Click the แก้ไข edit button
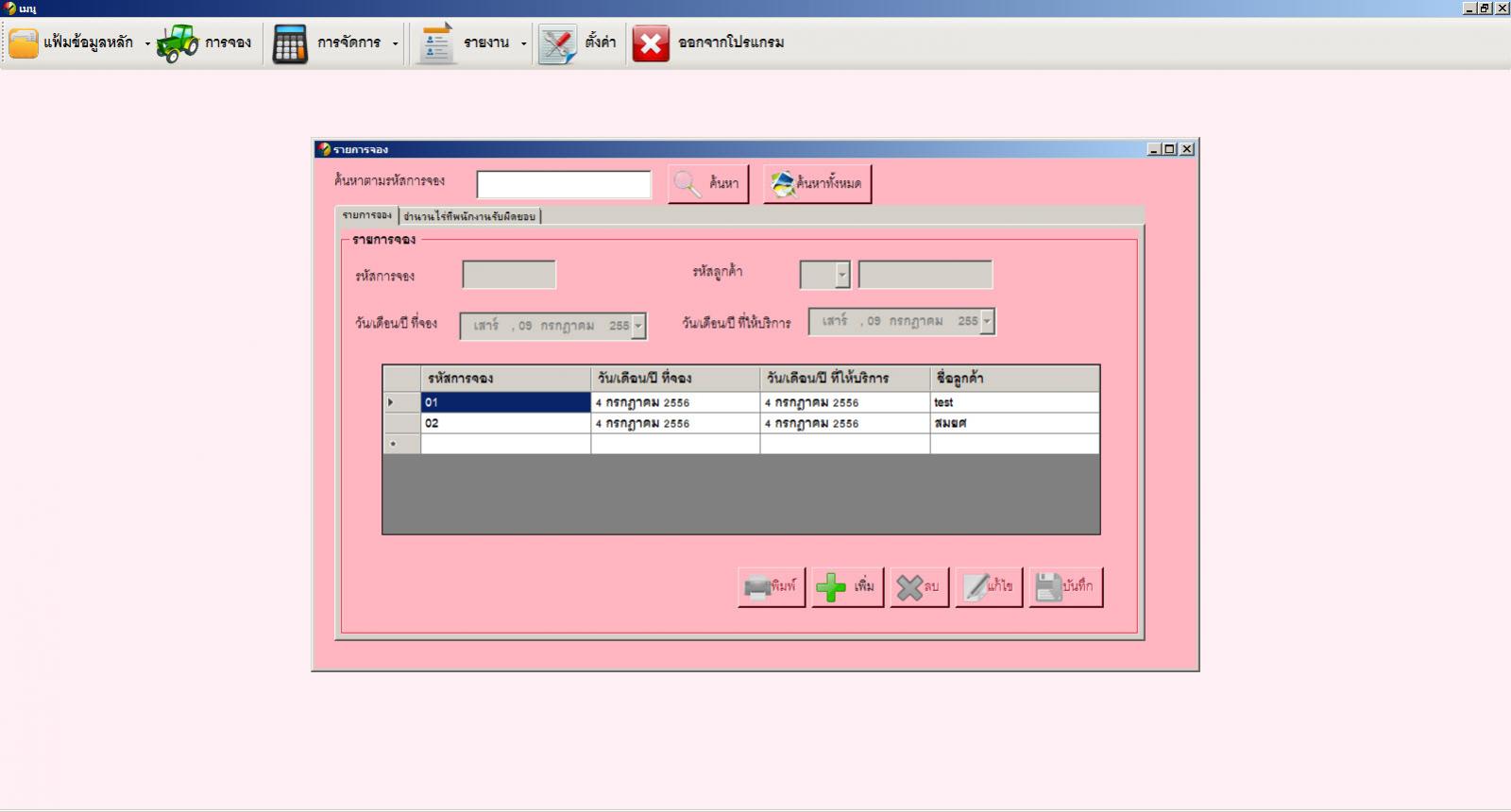 [x=989, y=587]
